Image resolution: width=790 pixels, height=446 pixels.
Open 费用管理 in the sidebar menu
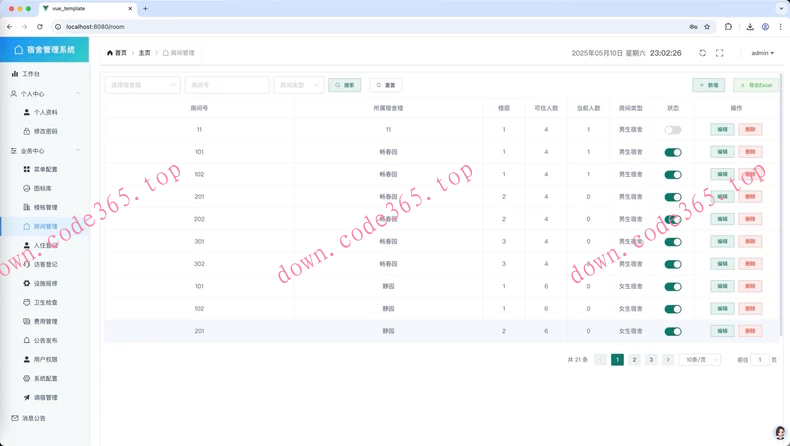coord(45,321)
